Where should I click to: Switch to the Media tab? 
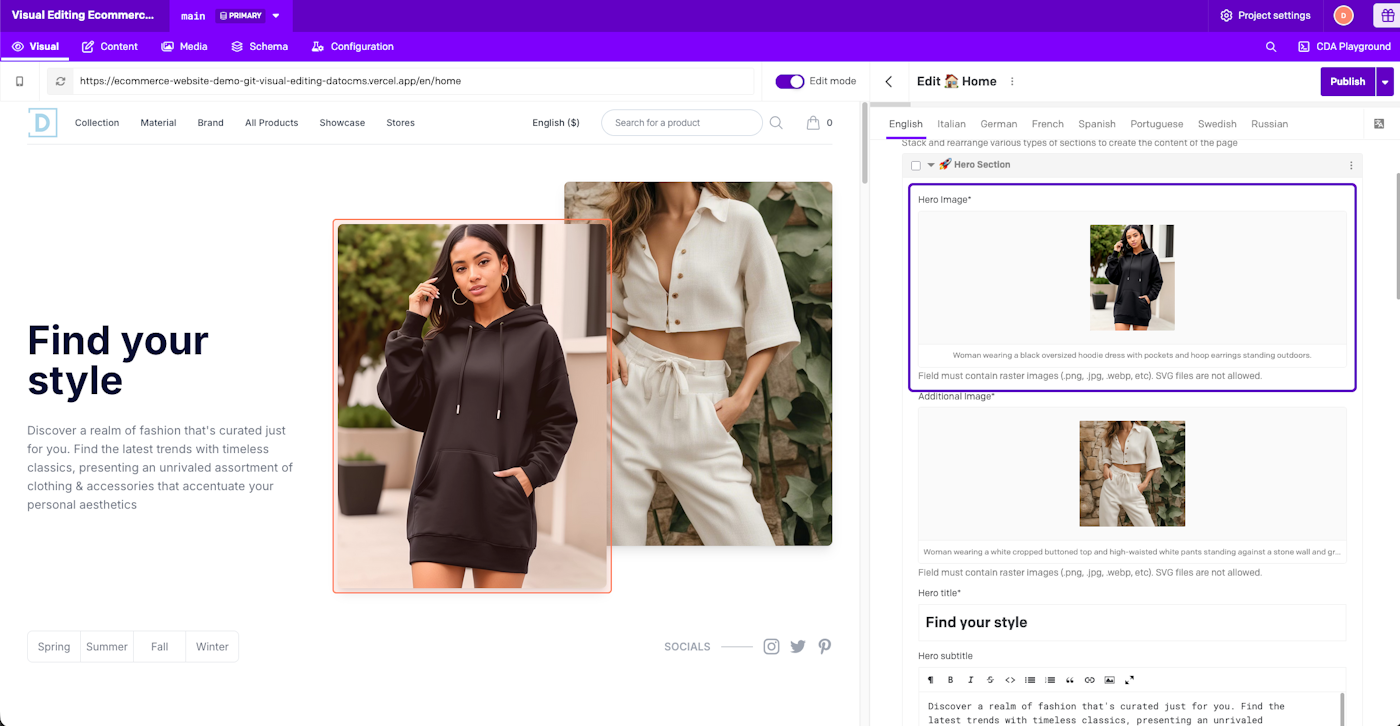coord(185,47)
